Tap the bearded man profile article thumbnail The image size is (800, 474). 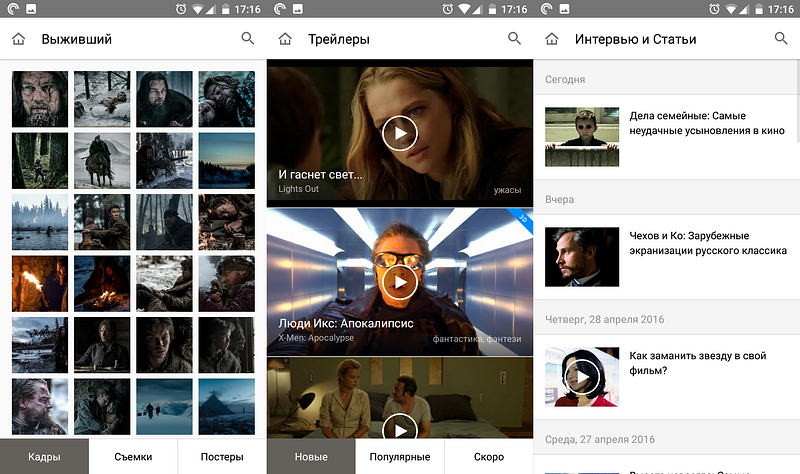582,257
